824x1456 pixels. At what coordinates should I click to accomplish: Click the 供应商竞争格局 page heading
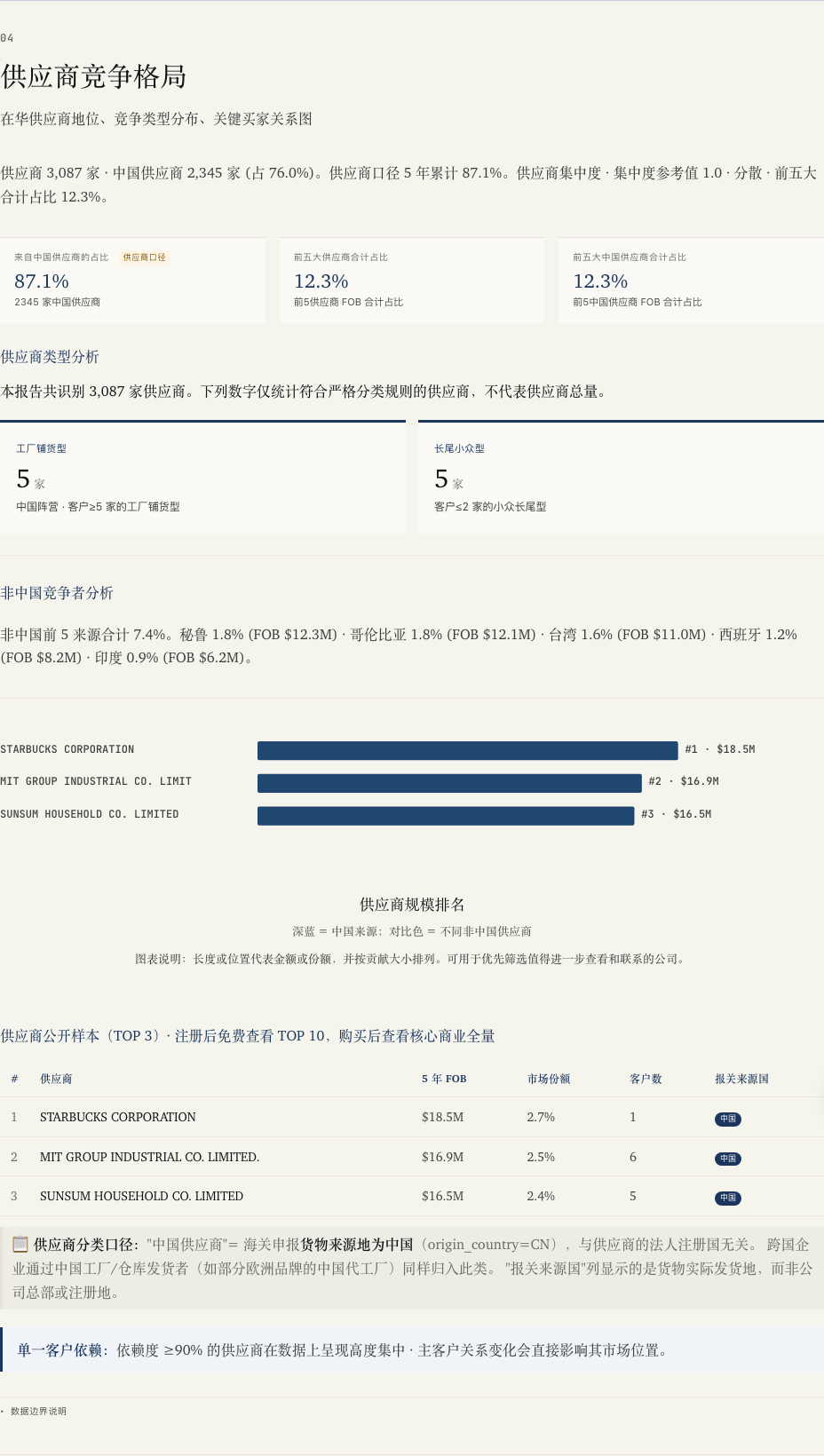click(93, 76)
